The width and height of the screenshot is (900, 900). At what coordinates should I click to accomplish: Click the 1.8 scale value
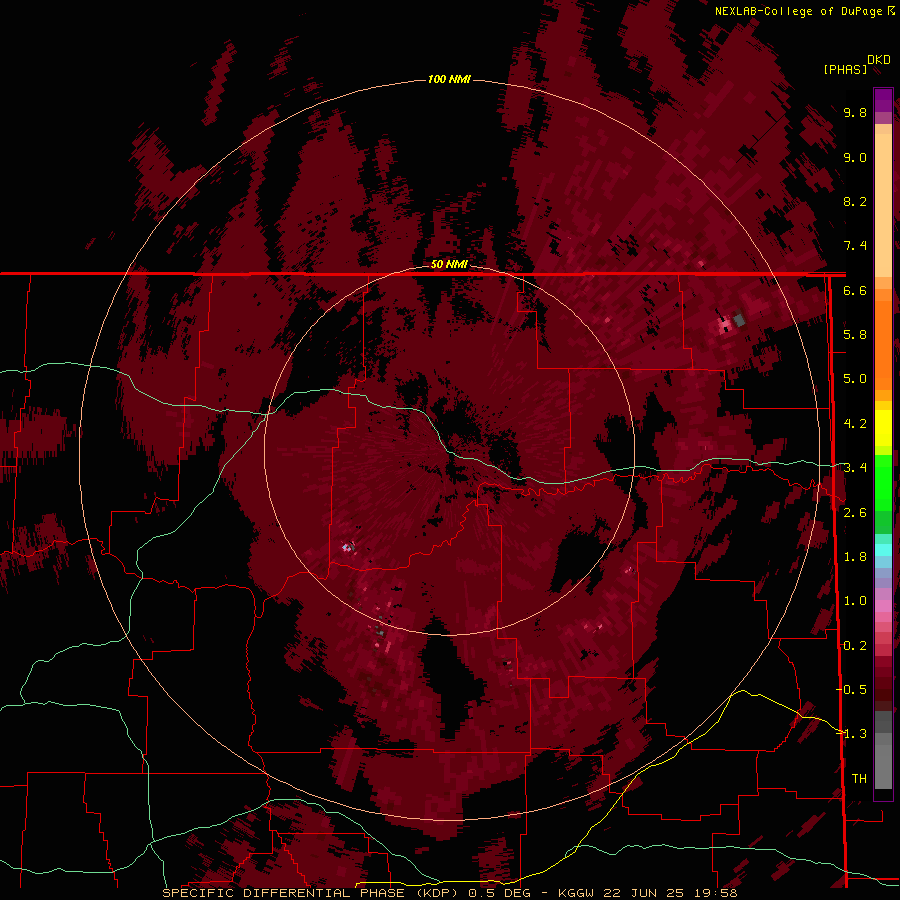tap(855, 557)
